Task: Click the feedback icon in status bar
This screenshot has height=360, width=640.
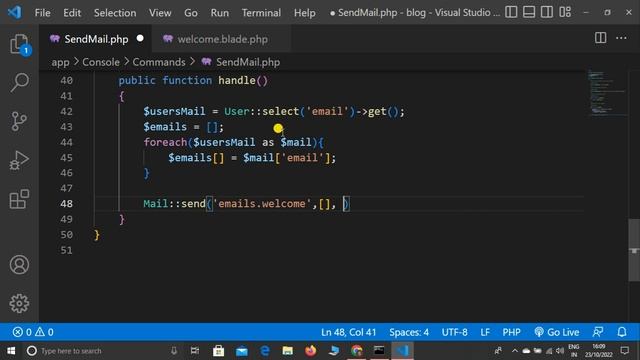Action: (598, 332)
